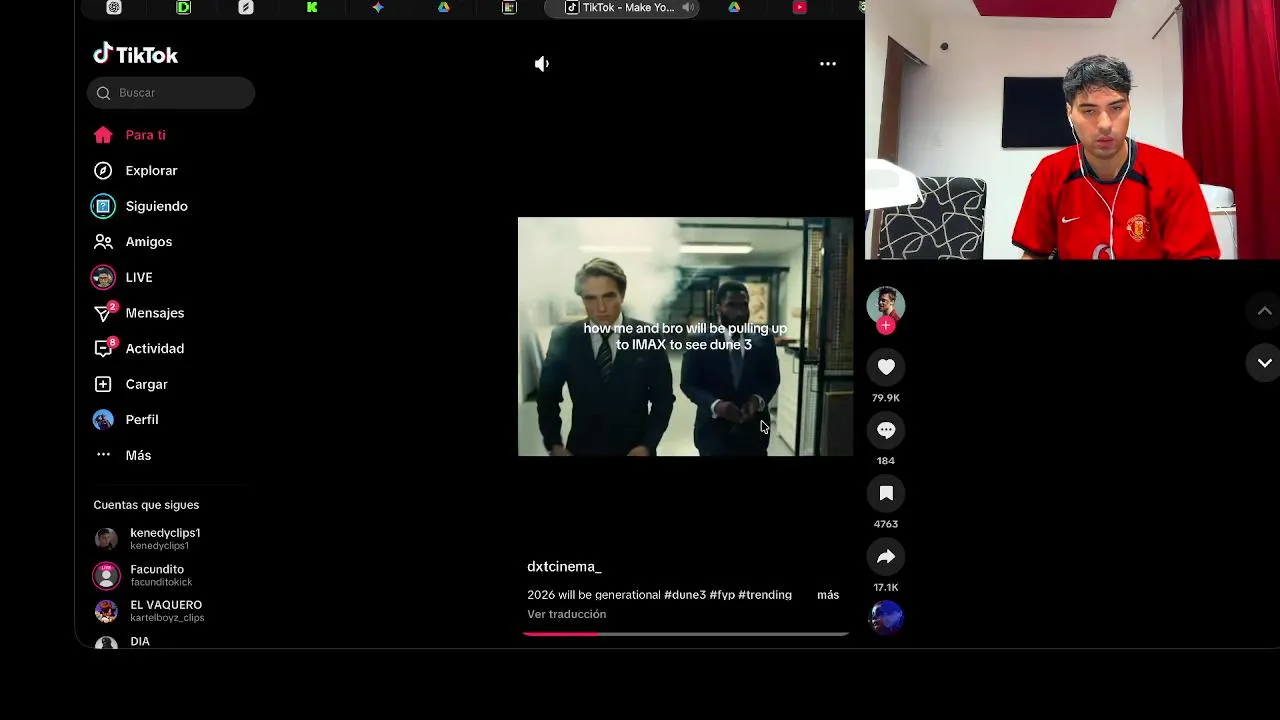Click the 'Cuentas que sigues' heading

(x=146, y=505)
